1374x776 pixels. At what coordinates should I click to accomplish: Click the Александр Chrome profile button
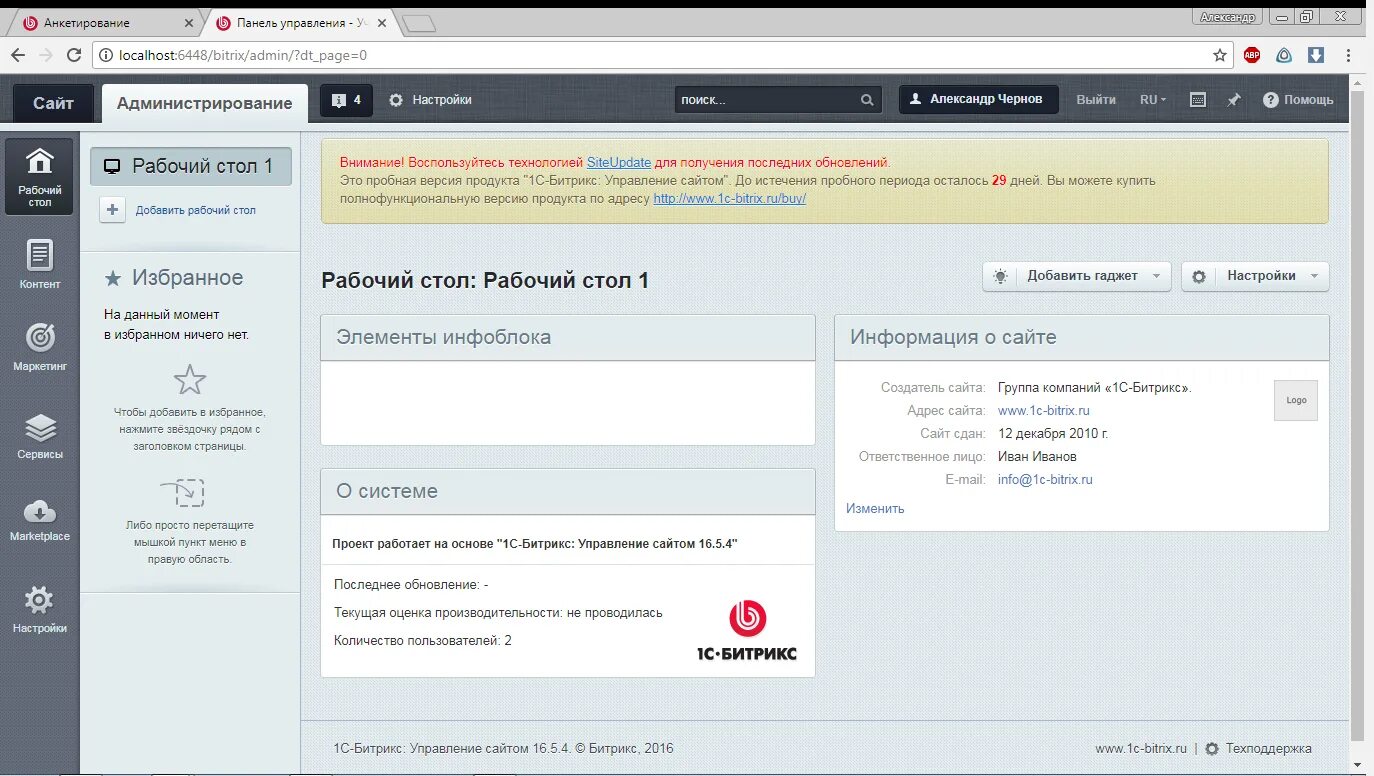coord(1227,17)
